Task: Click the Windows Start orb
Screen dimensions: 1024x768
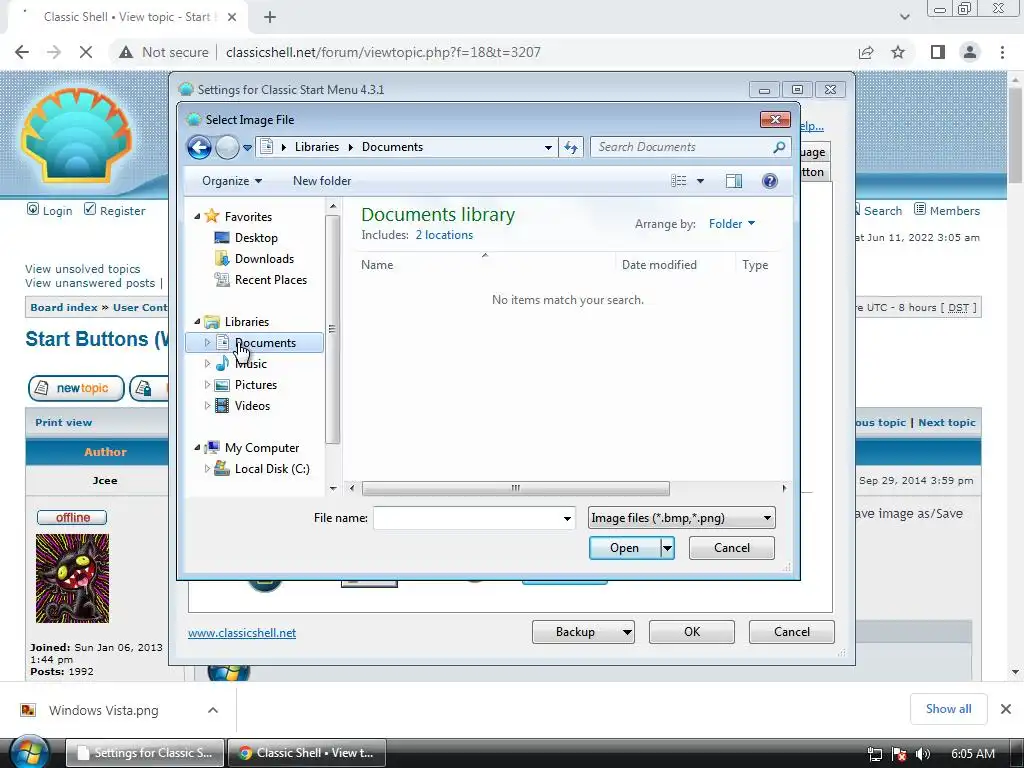Action: point(30,752)
